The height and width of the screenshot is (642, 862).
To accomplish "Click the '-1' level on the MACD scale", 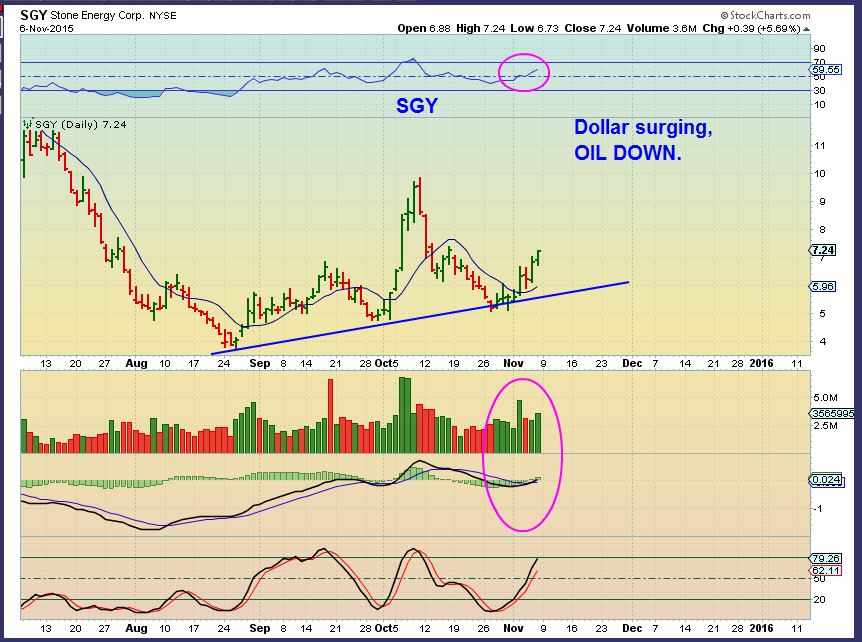I will pos(819,509).
